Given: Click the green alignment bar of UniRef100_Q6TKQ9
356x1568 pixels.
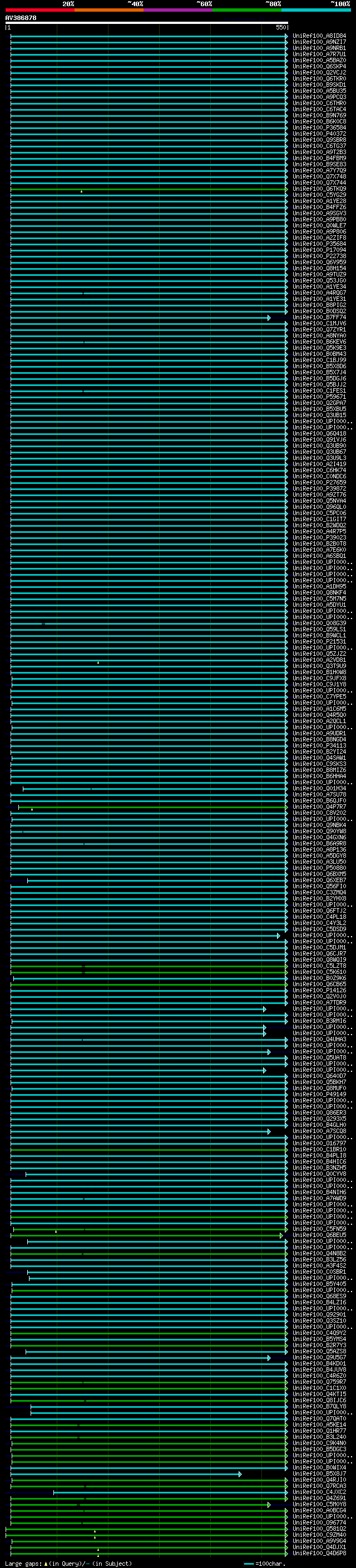Looking at the screenshot, I should coord(149,189).
